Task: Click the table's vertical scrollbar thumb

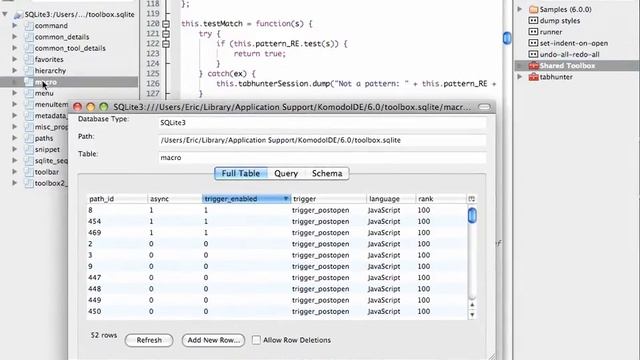Action: tap(472, 215)
